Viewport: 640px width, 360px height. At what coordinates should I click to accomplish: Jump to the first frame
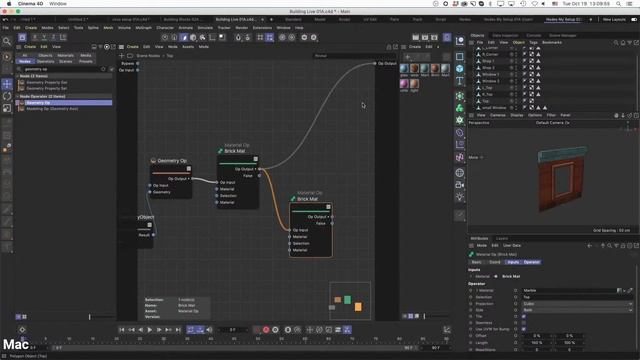(122, 330)
